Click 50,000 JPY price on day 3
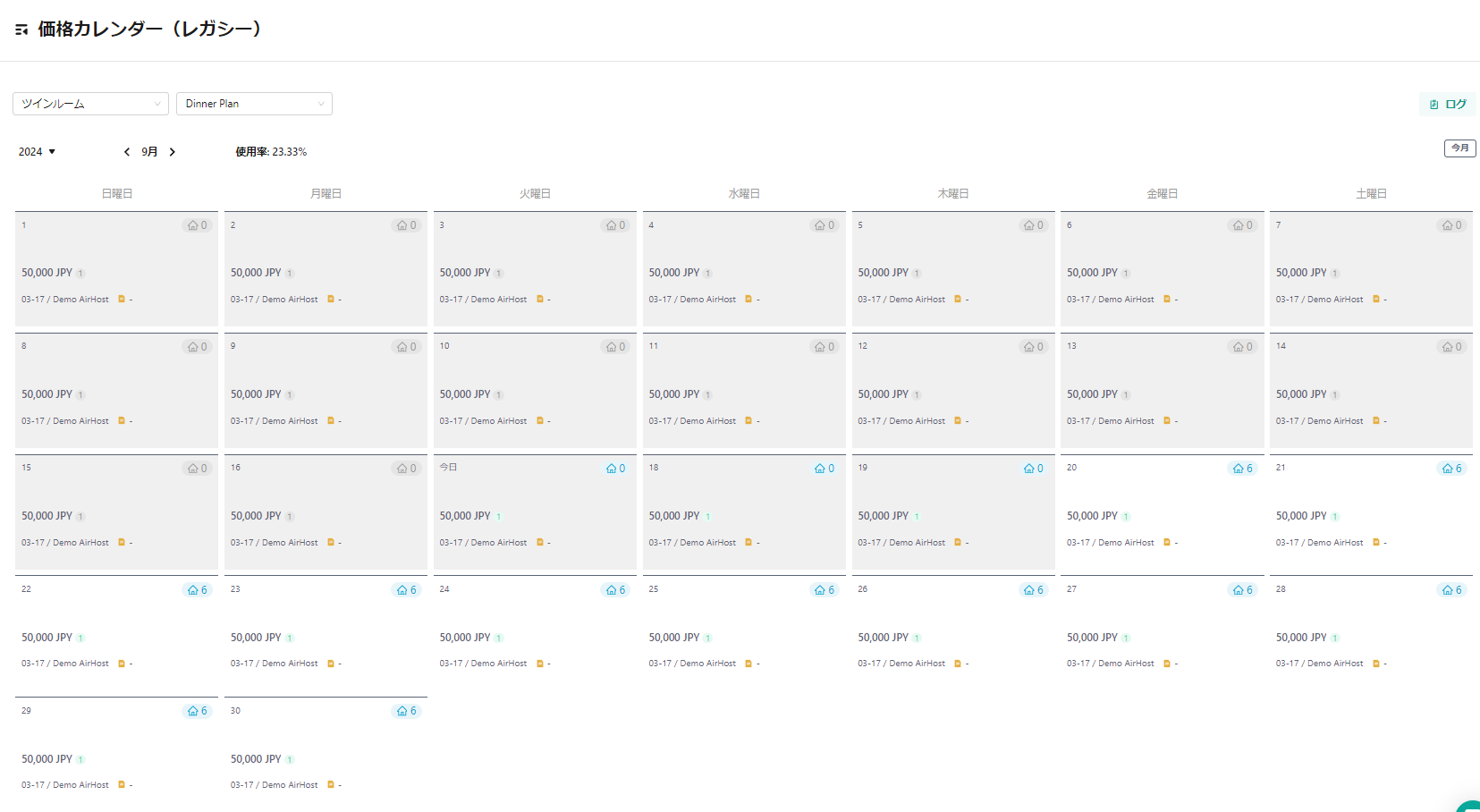 coord(465,273)
